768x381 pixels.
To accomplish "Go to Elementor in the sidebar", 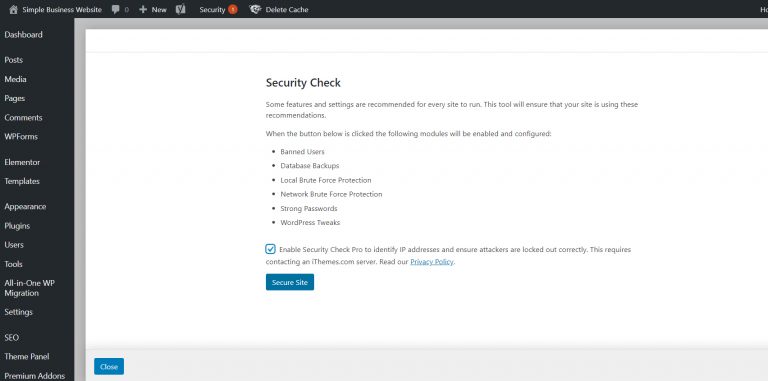I will point(22,162).
